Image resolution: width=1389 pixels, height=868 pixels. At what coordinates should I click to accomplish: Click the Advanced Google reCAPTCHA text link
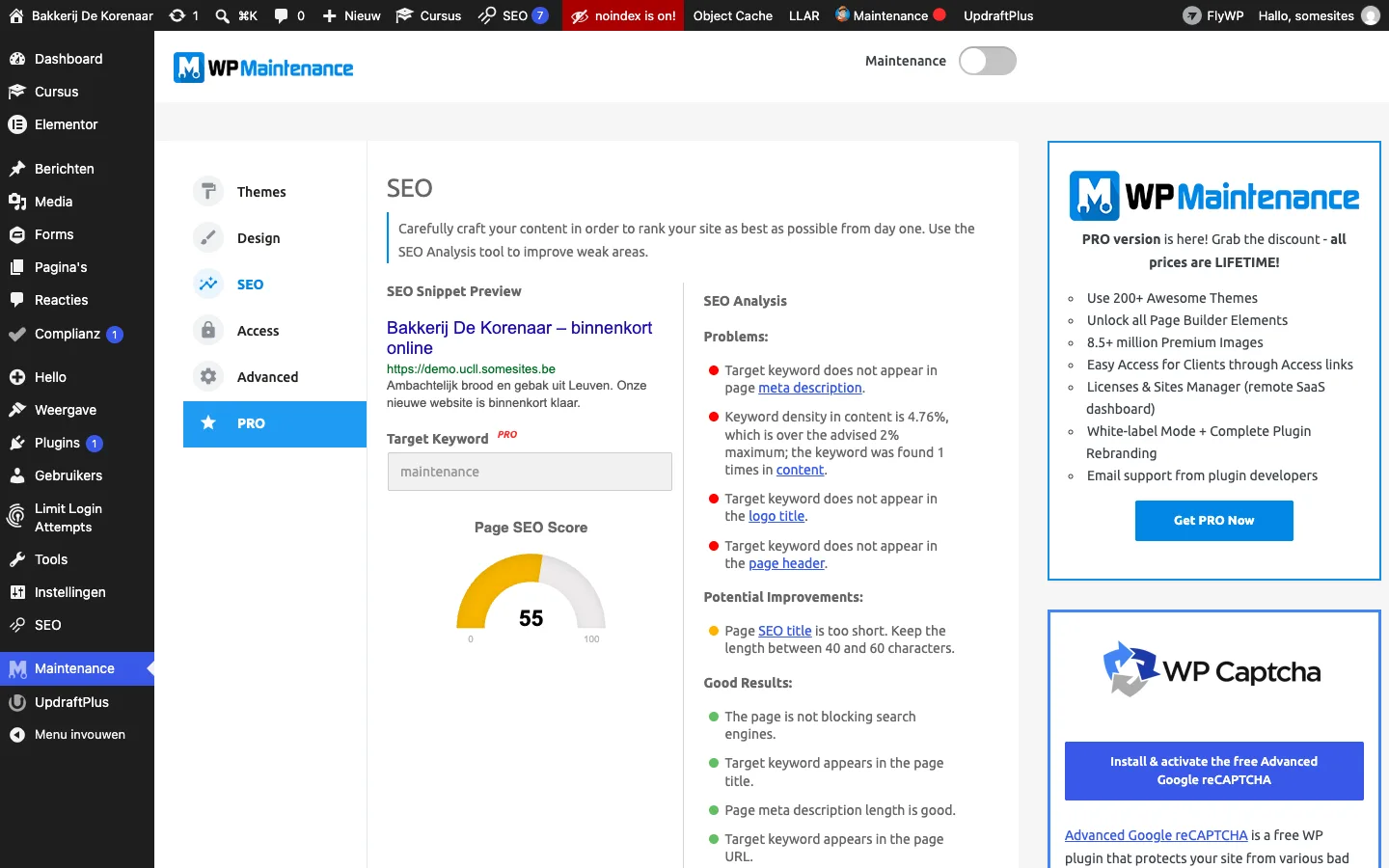pos(1156,835)
